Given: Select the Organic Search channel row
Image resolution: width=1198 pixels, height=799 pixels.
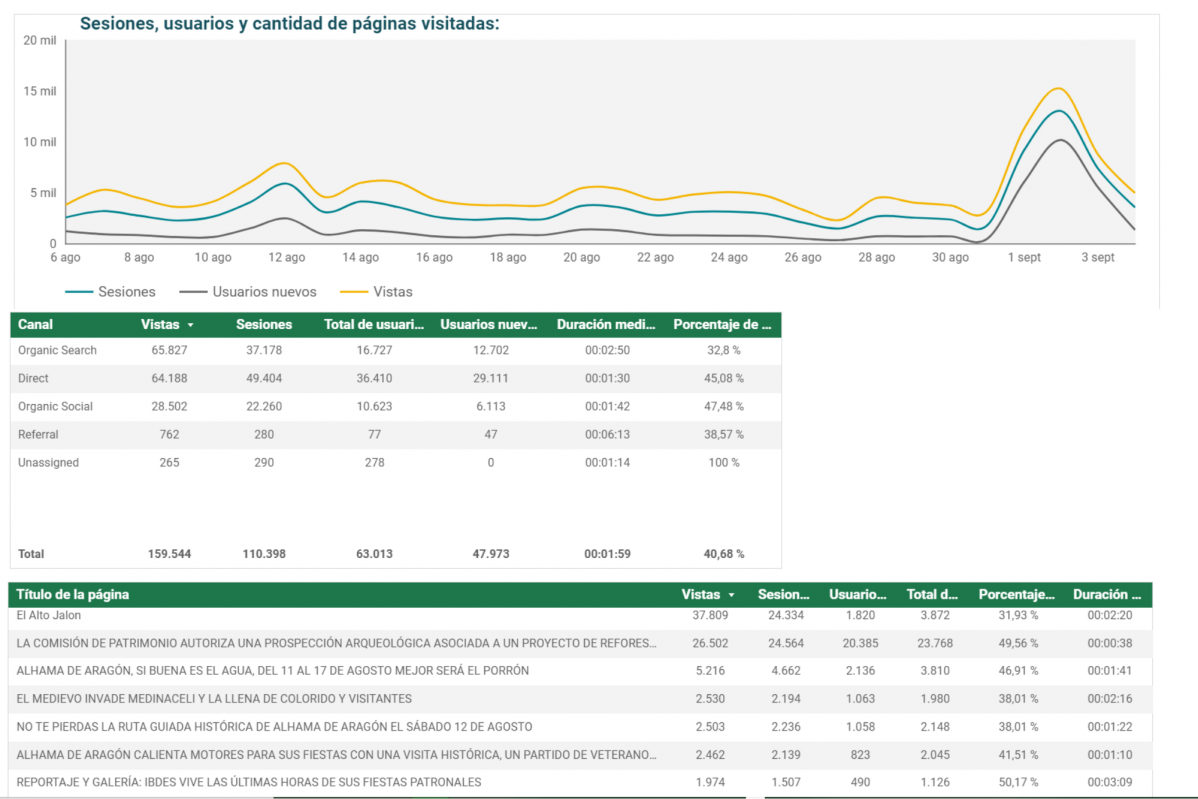Looking at the screenshot, I should click(395, 351).
